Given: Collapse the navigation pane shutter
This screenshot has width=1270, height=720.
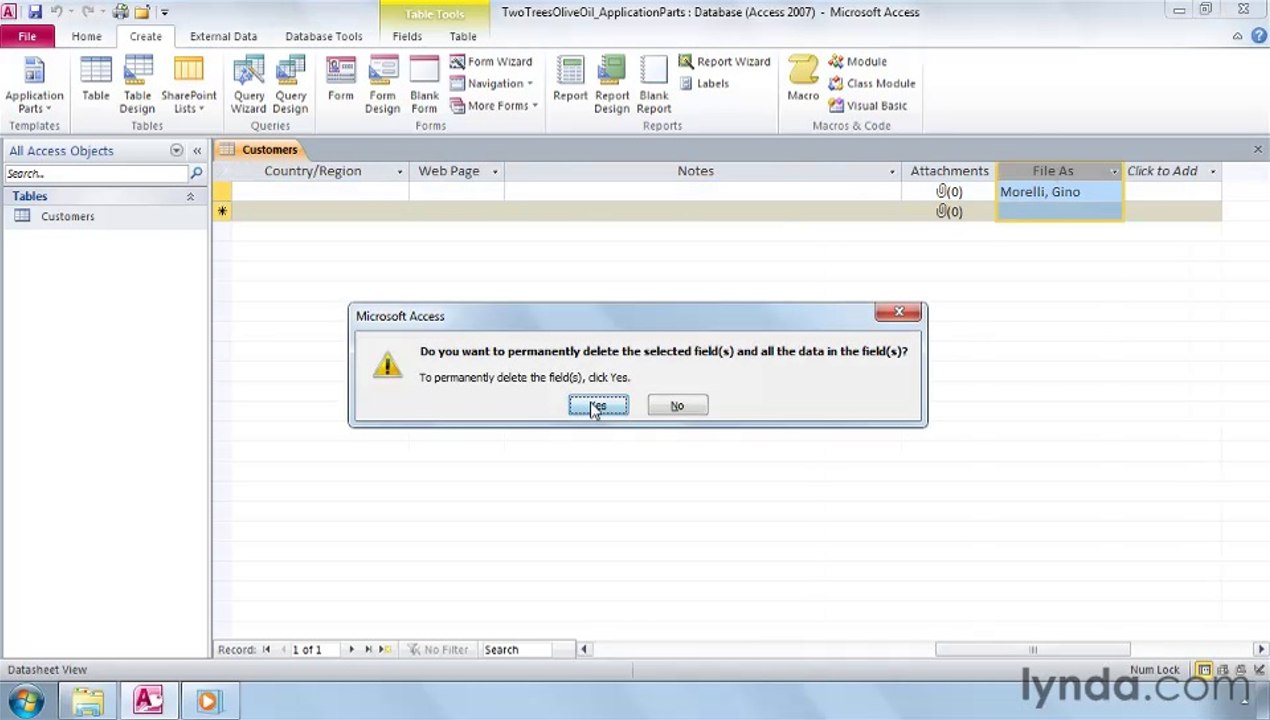Looking at the screenshot, I should (x=197, y=151).
